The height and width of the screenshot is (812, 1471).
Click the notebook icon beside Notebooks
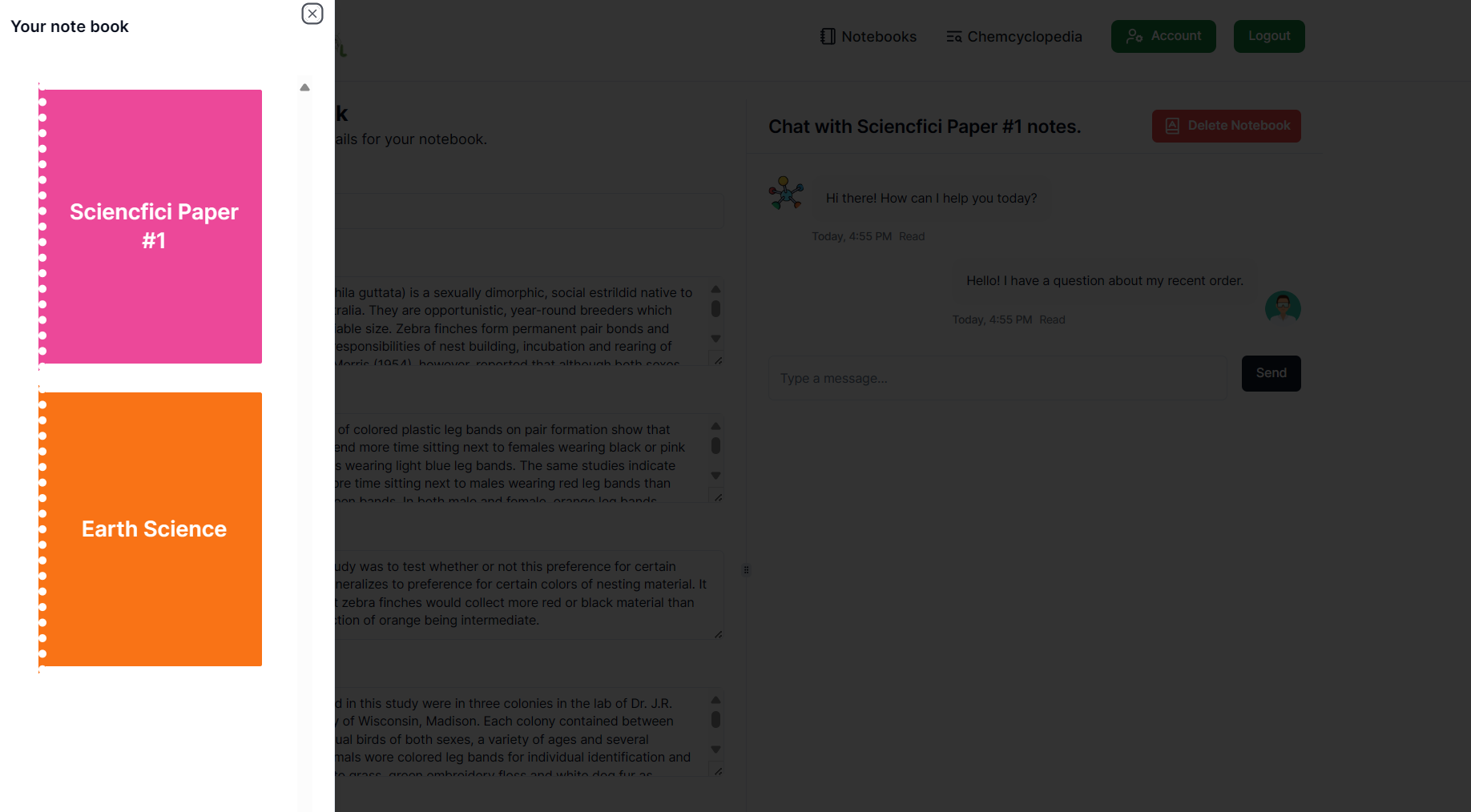(x=828, y=37)
